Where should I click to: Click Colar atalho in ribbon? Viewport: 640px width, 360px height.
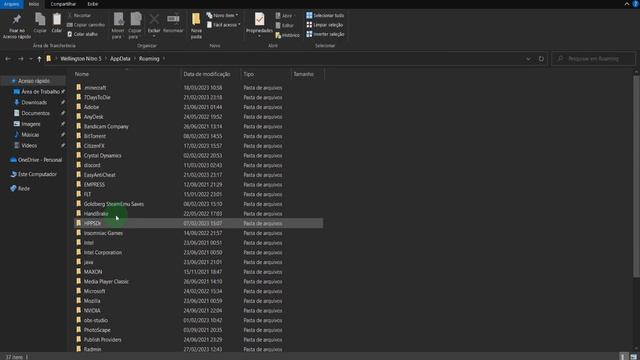pos(82,34)
